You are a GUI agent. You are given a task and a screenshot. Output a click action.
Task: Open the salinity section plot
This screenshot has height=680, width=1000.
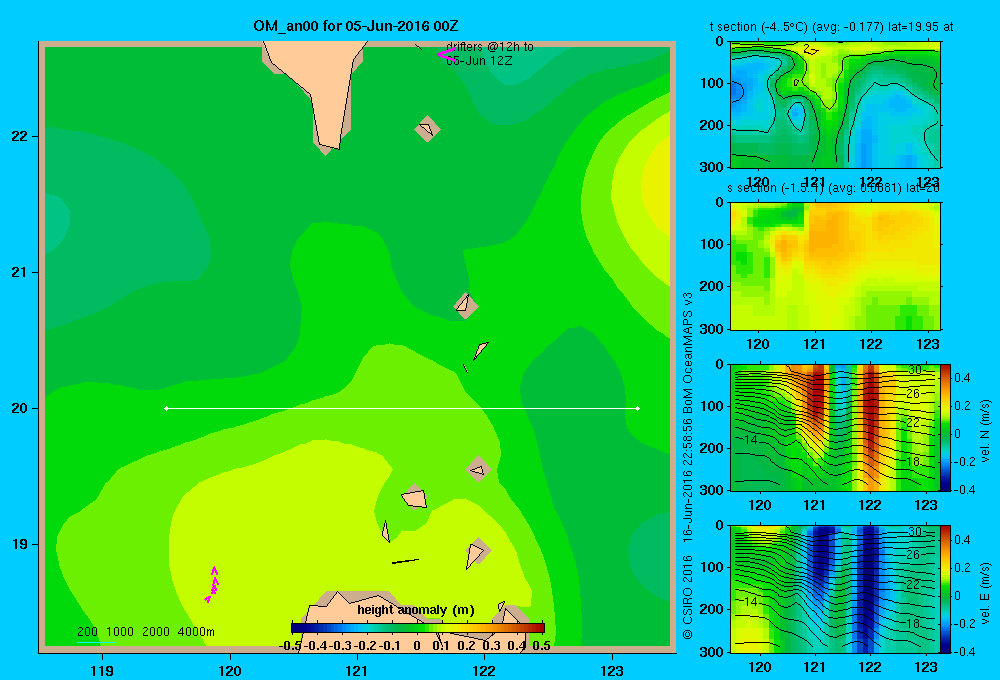pos(835,266)
